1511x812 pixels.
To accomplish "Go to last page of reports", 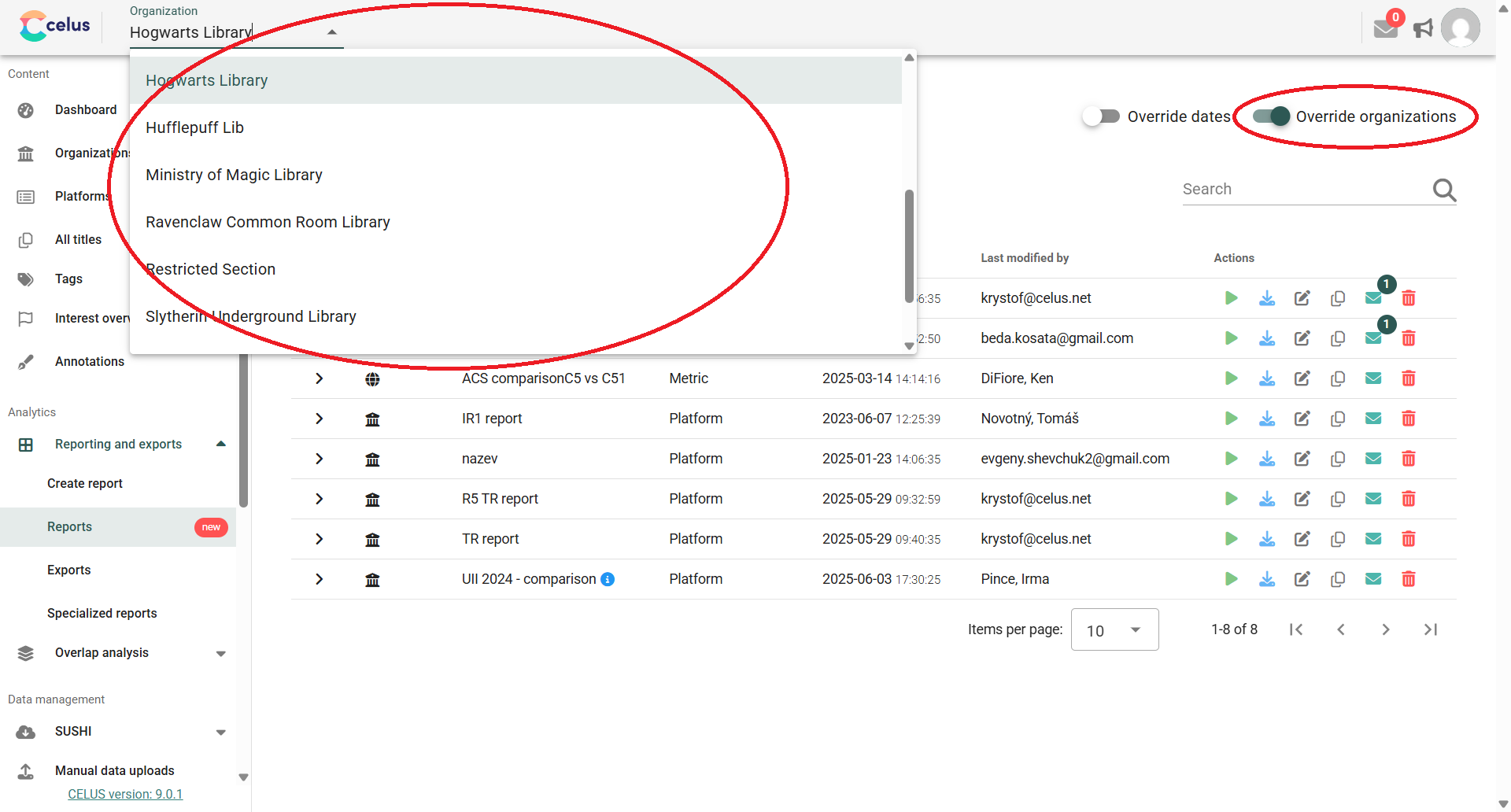I will click(1431, 629).
